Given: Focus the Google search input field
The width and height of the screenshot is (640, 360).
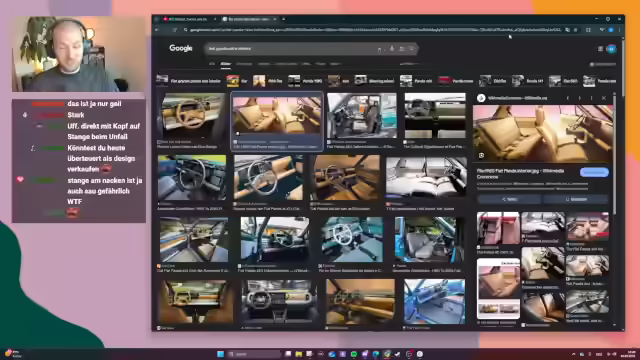Looking at the screenshot, I should (x=292, y=49).
